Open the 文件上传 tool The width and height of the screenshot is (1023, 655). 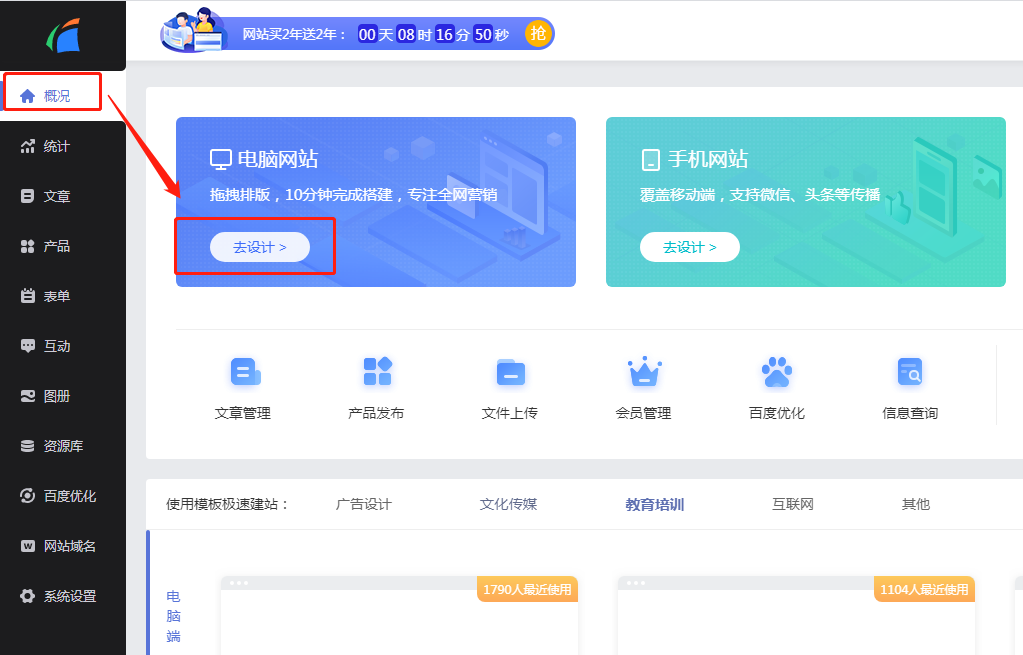coord(510,385)
